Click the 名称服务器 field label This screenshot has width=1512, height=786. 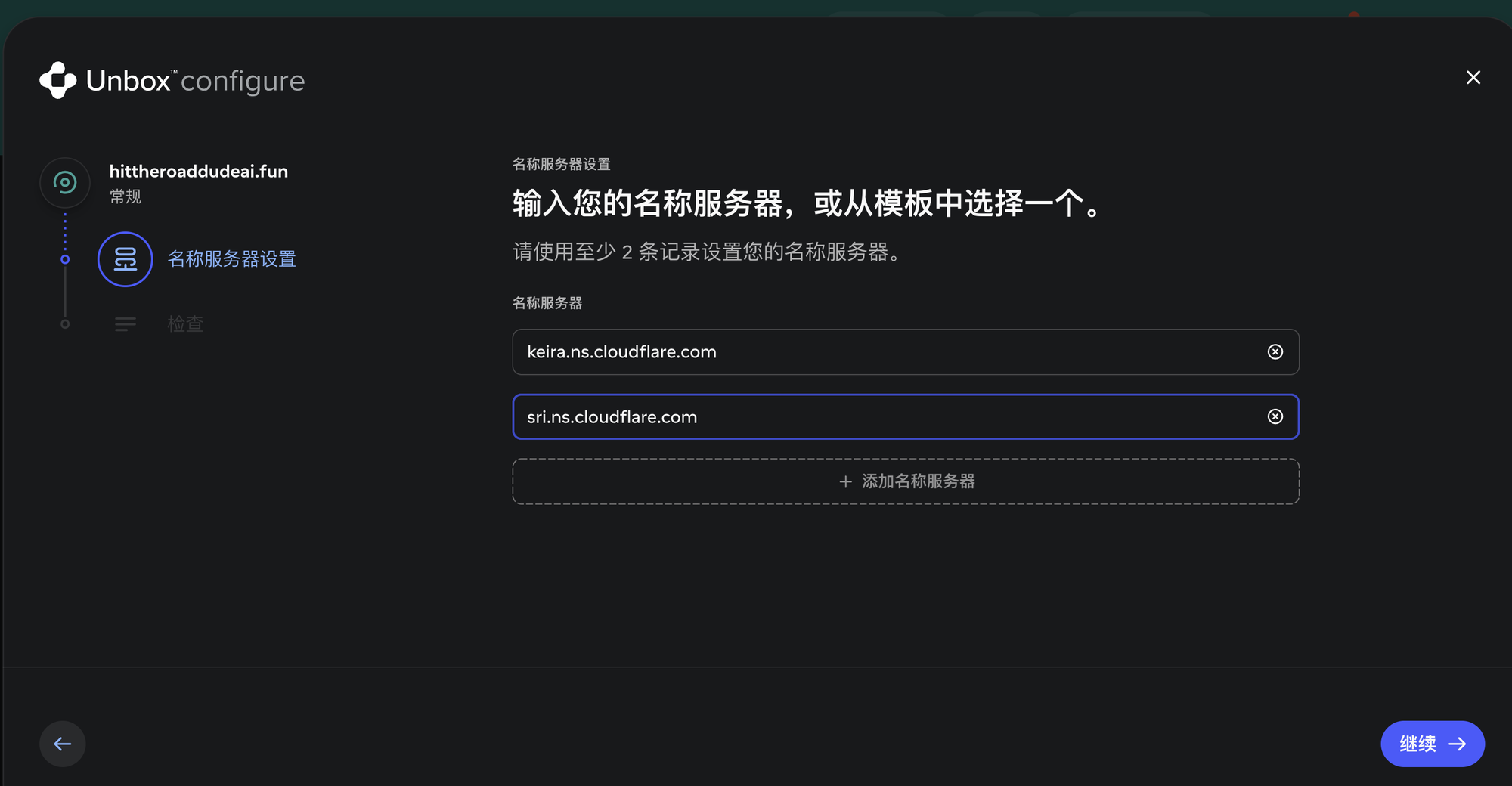(547, 303)
